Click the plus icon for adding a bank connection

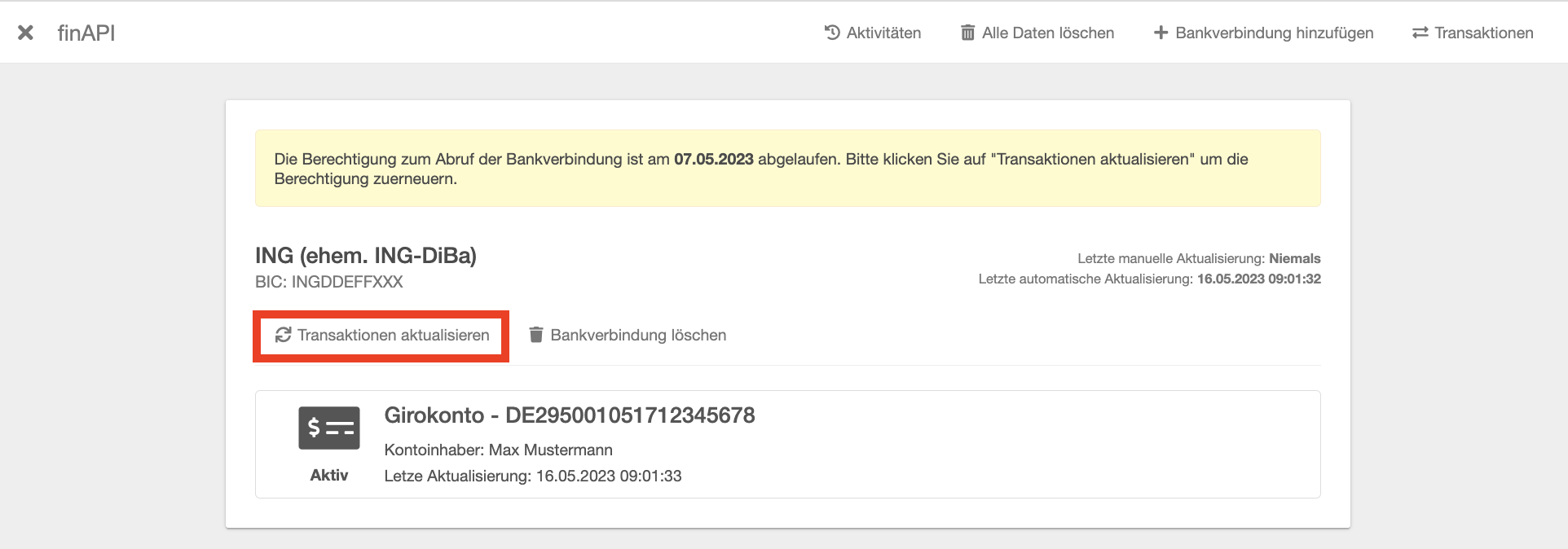(1161, 33)
